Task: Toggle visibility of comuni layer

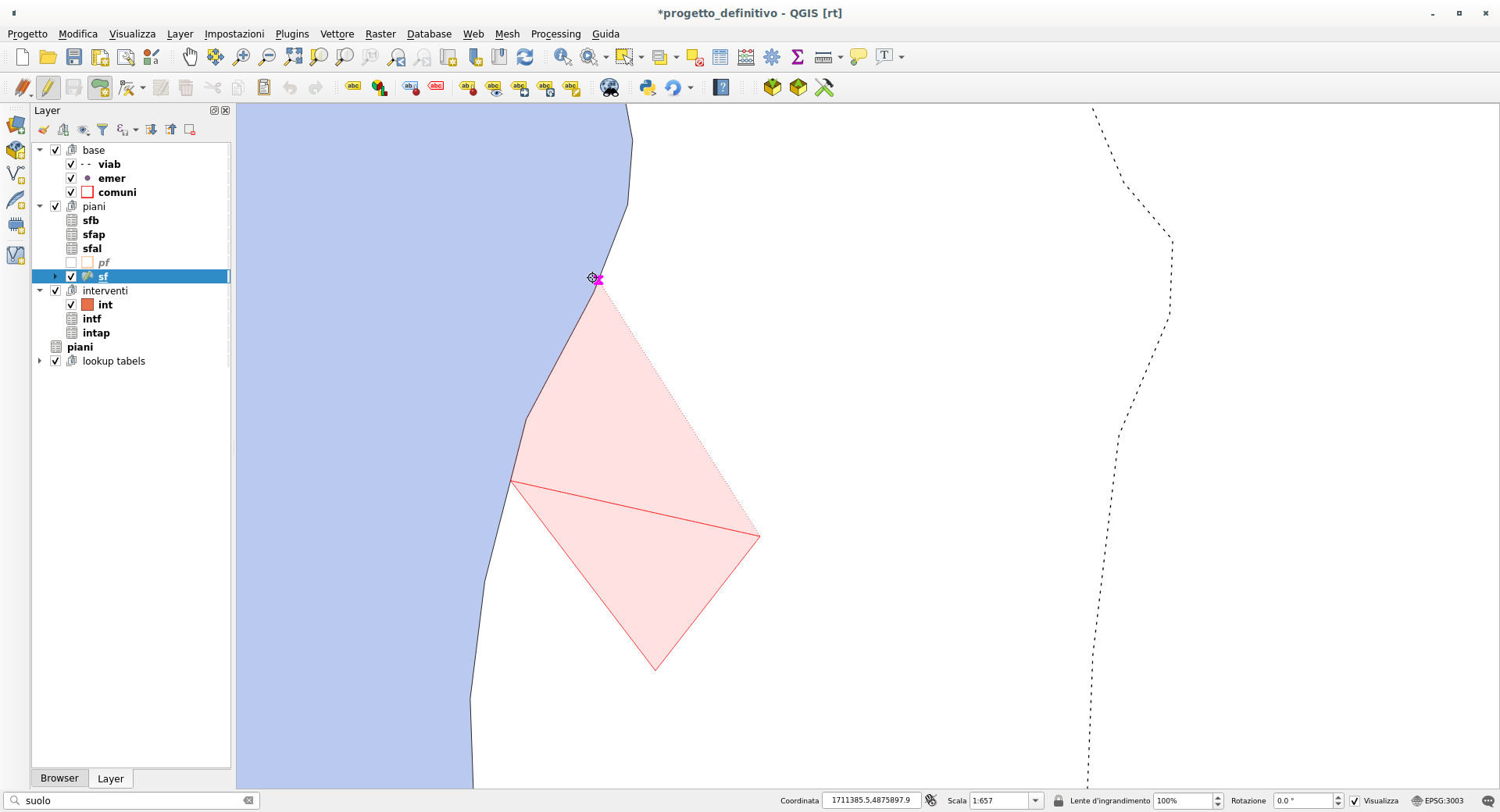Action: (71, 192)
